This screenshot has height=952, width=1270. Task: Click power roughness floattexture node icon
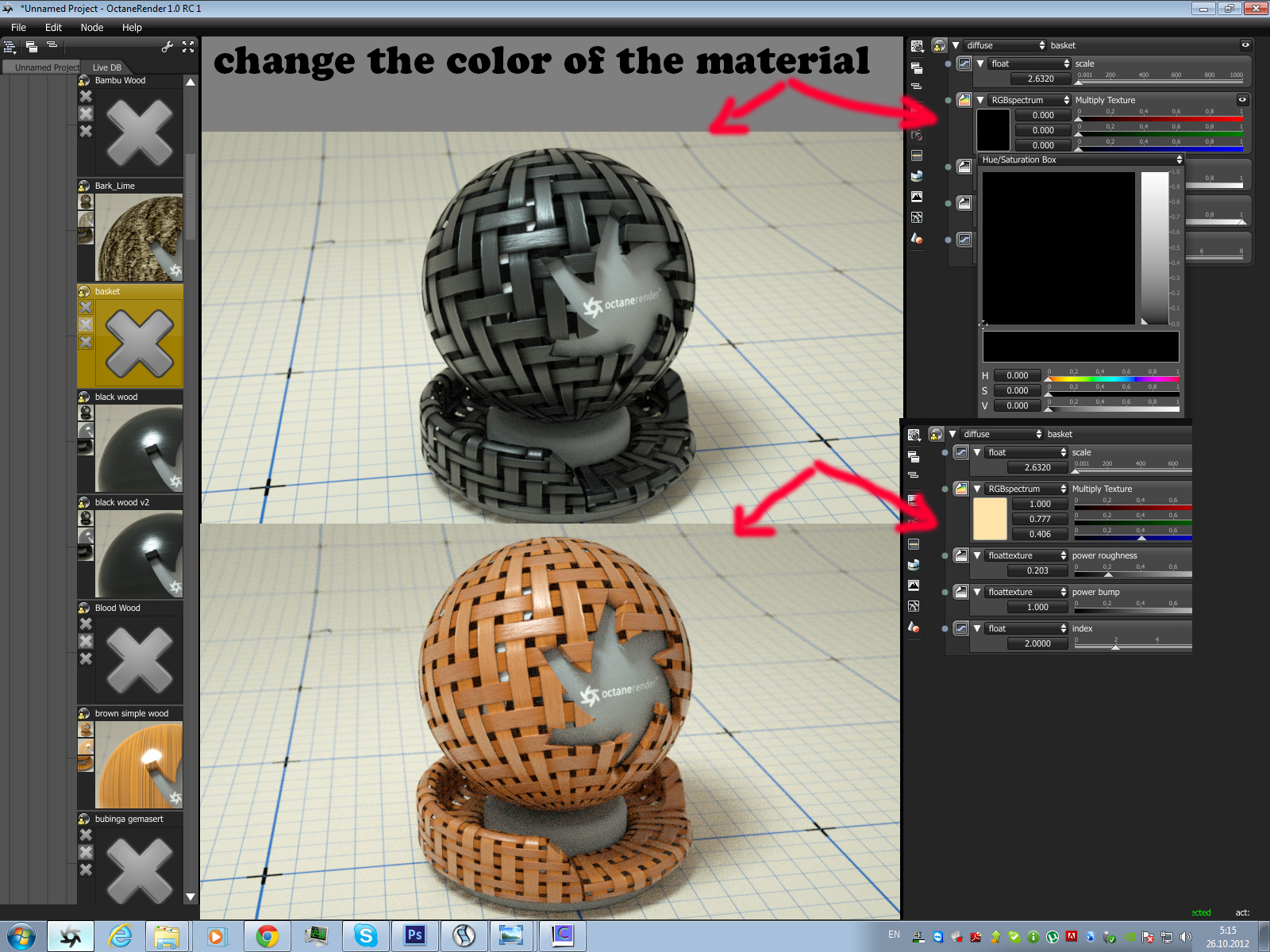(961, 555)
